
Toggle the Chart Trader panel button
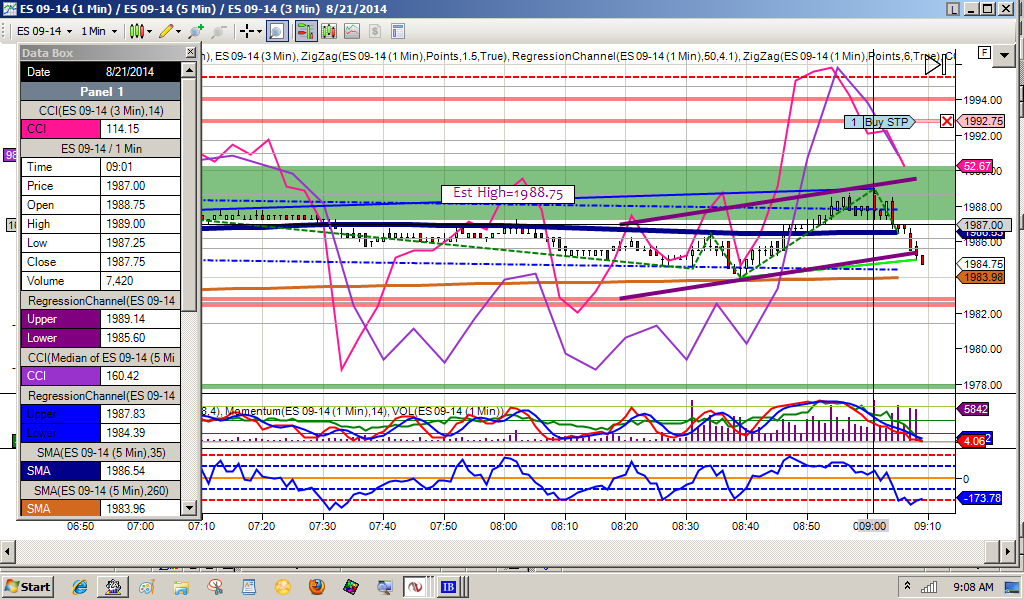click(305, 31)
